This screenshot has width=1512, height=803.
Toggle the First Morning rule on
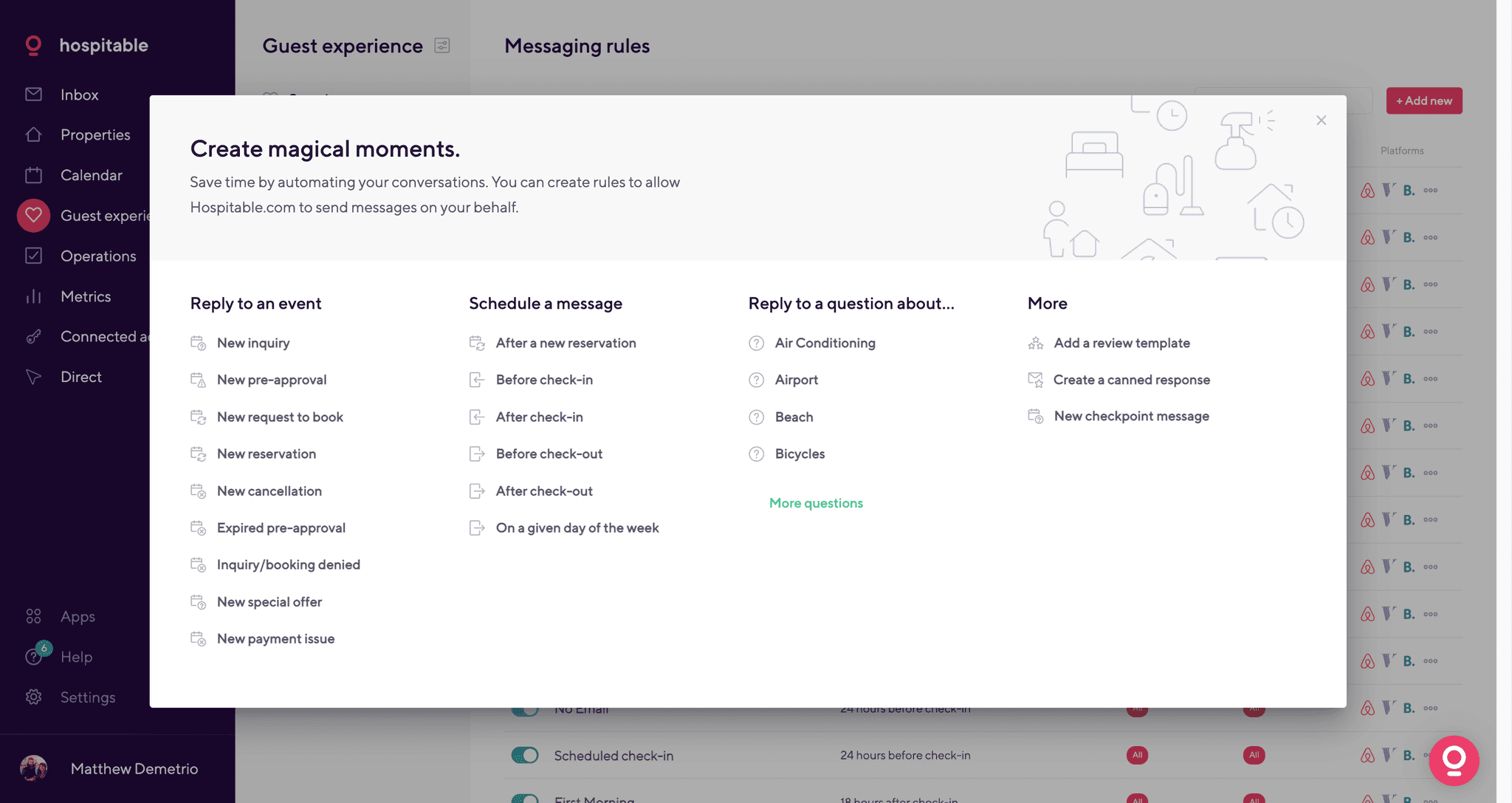click(x=526, y=799)
